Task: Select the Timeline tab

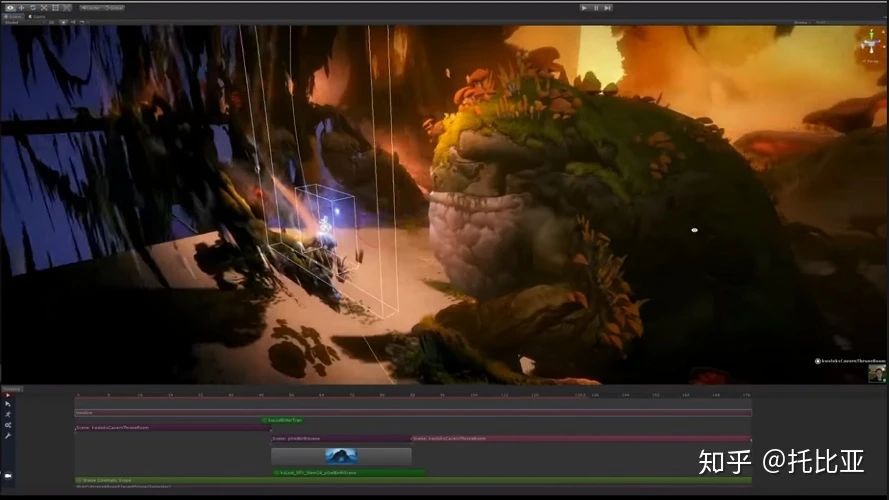Action: 12,389
